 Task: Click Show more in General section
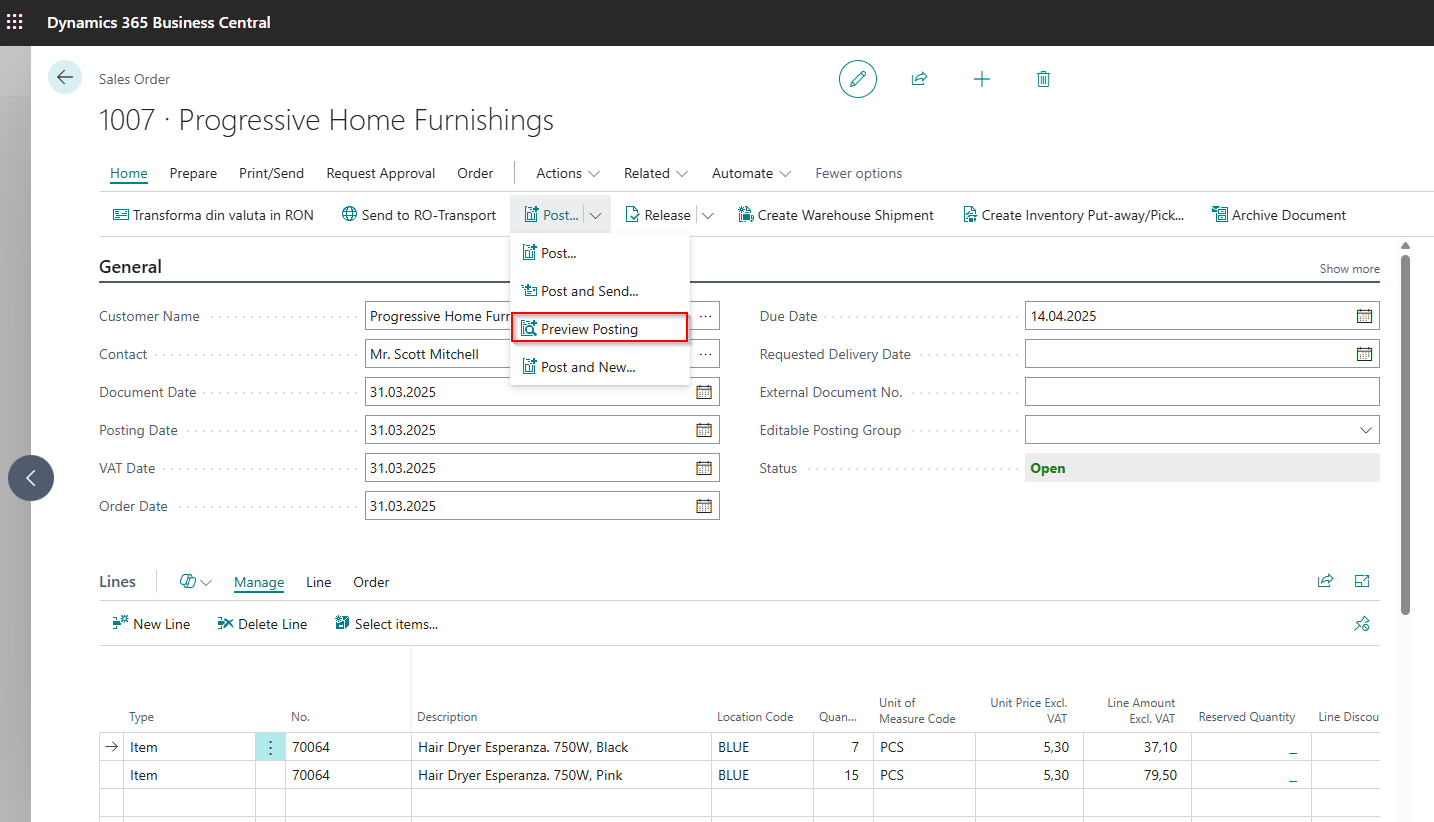(x=1349, y=269)
